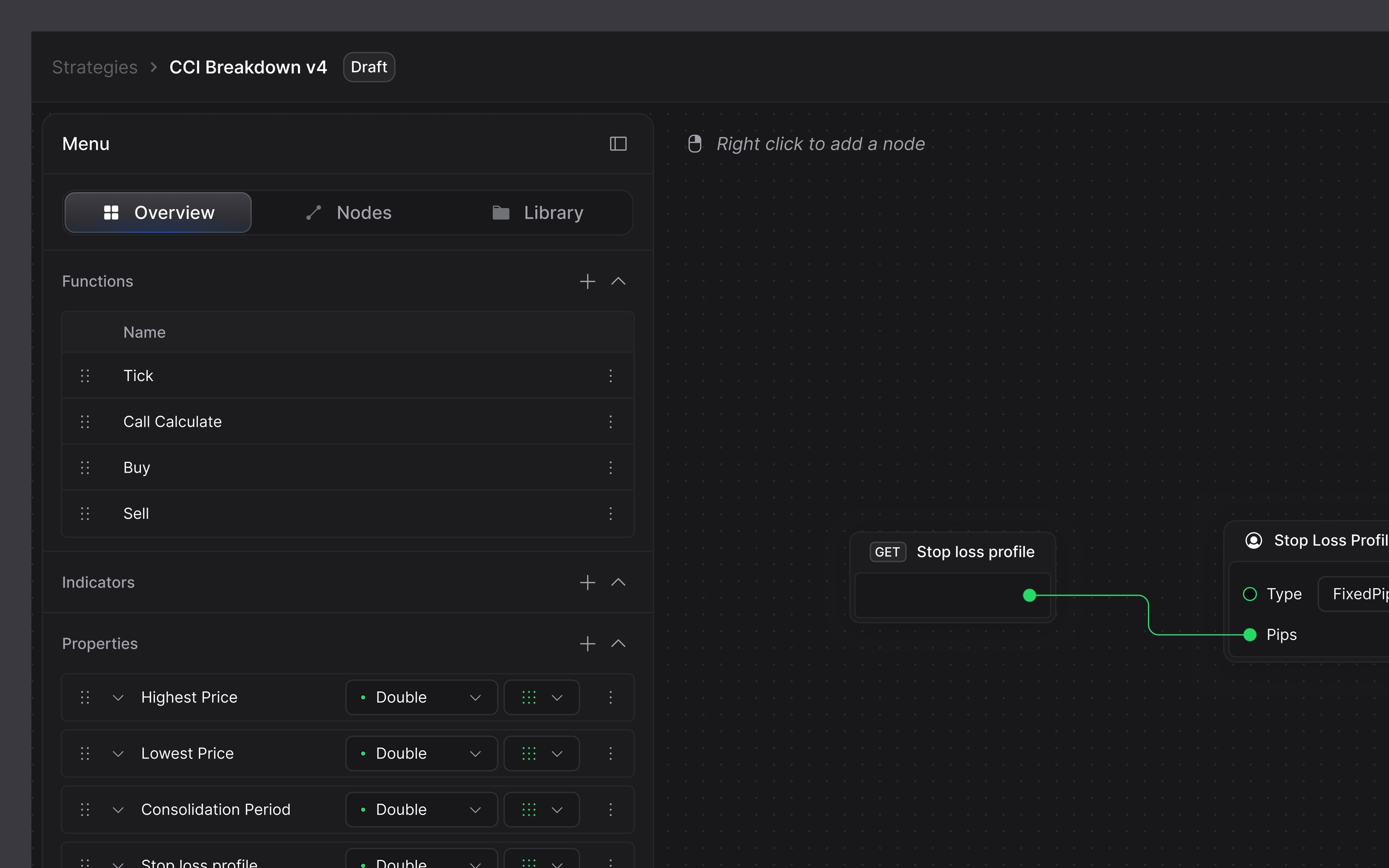The width and height of the screenshot is (1389, 868).
Task: Open more options for Buy function
Action: (611, 468)
